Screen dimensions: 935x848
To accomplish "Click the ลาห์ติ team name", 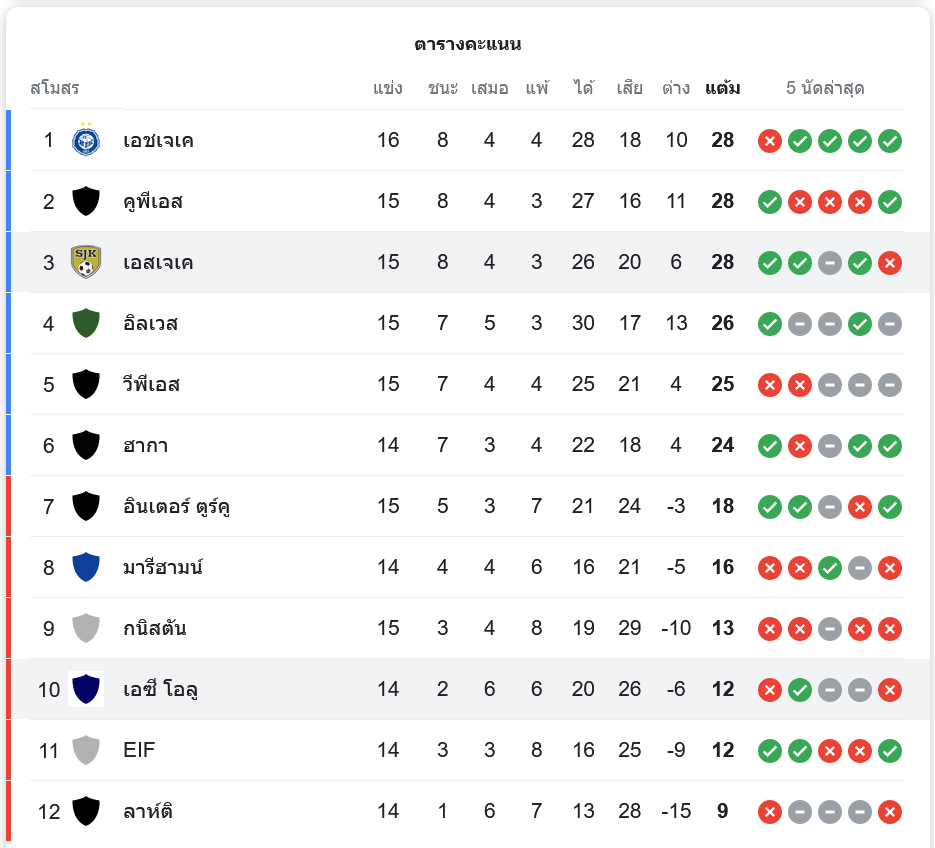I will pos(148,811).
